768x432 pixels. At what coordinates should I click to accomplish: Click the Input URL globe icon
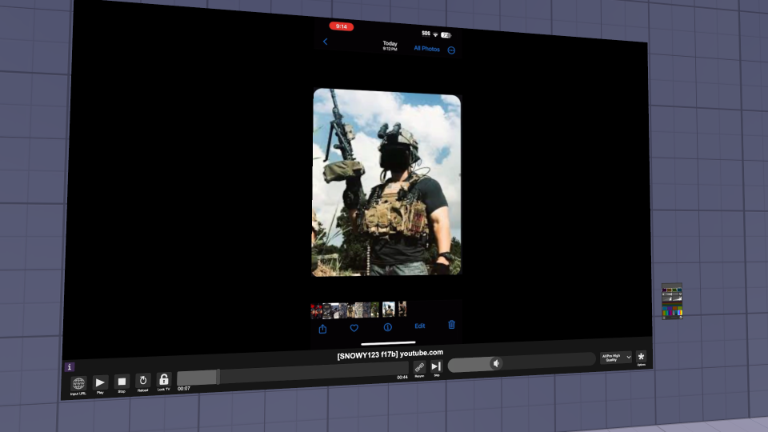tap(78, 383)
